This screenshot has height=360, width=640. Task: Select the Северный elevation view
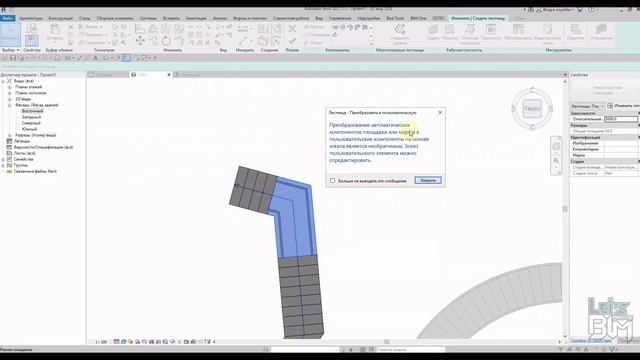(31, 123)
